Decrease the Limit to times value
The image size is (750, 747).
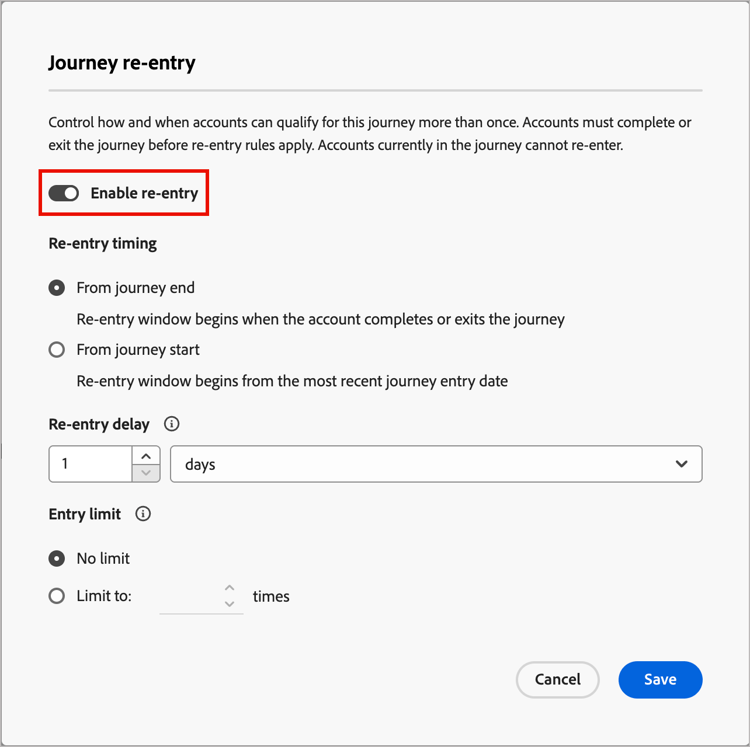pos(230,604)
